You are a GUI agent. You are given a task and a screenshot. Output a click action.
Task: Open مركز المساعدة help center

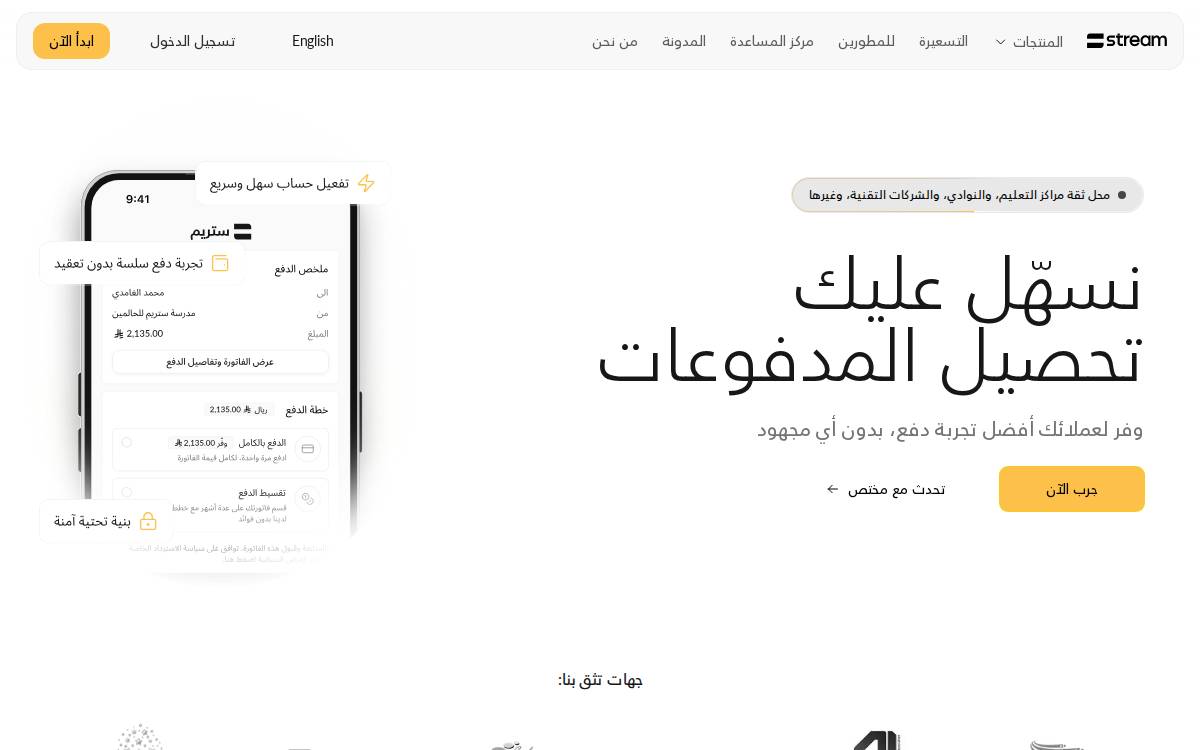pyautogui.click(x=772, y=41)
